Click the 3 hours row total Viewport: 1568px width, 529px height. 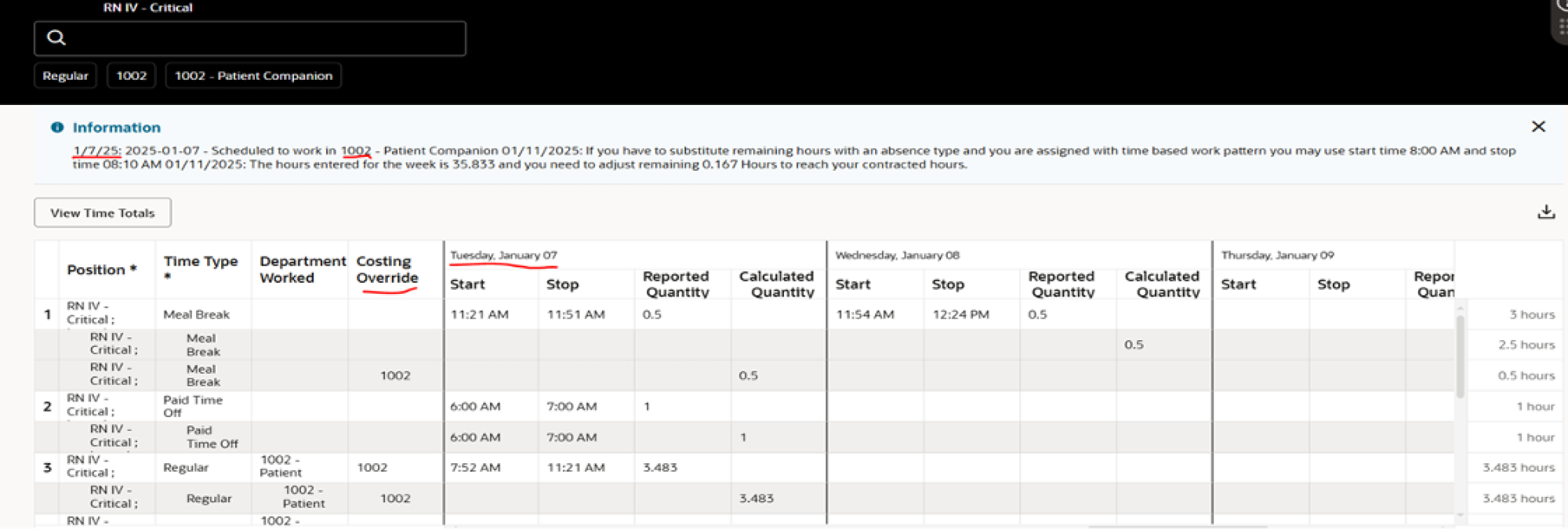click(1532, 314)
